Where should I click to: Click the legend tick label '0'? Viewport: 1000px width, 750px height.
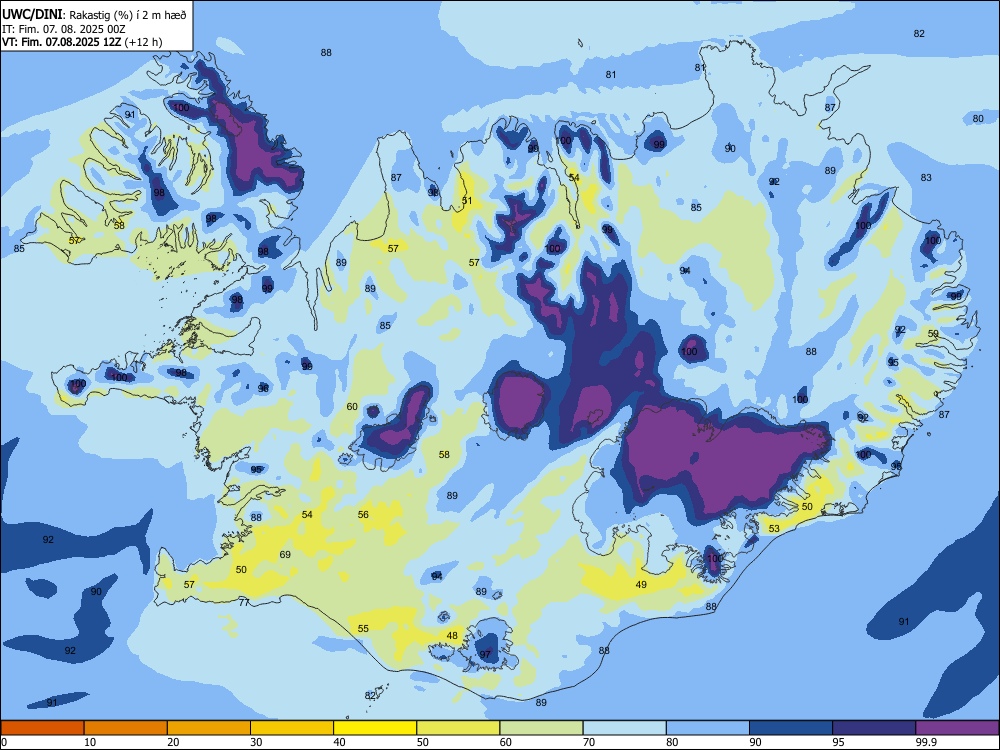point(4,742)
